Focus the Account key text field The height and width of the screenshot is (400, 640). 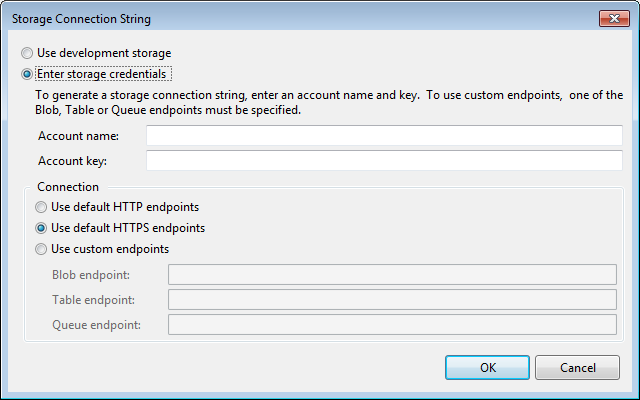384,161
